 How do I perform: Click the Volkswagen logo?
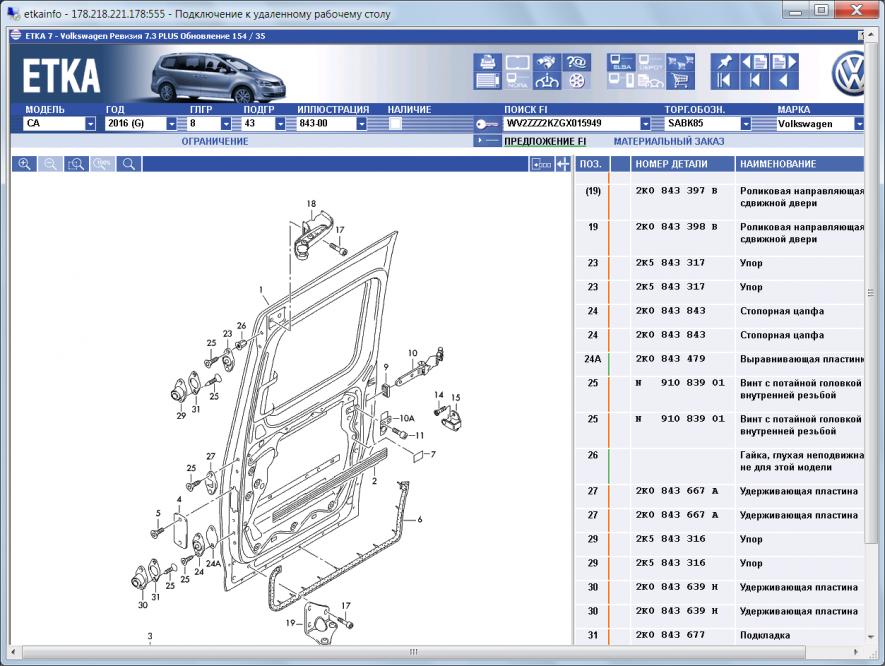(848, 74)
